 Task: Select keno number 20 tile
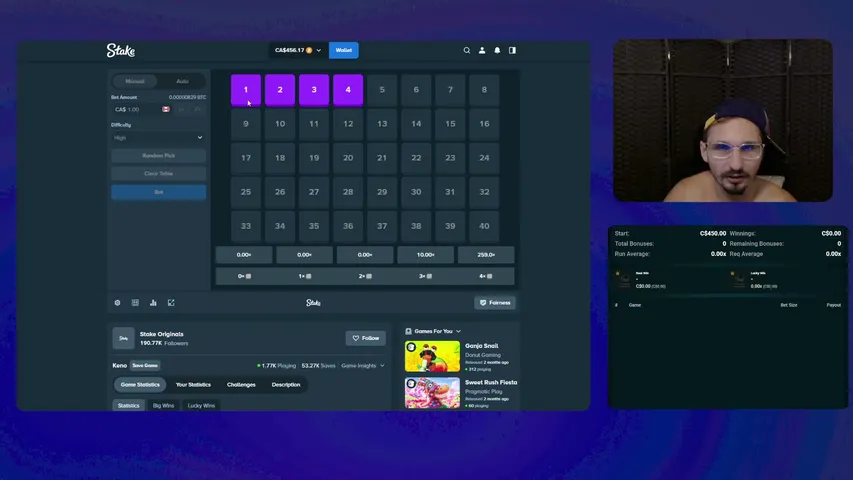click(348, 158)
